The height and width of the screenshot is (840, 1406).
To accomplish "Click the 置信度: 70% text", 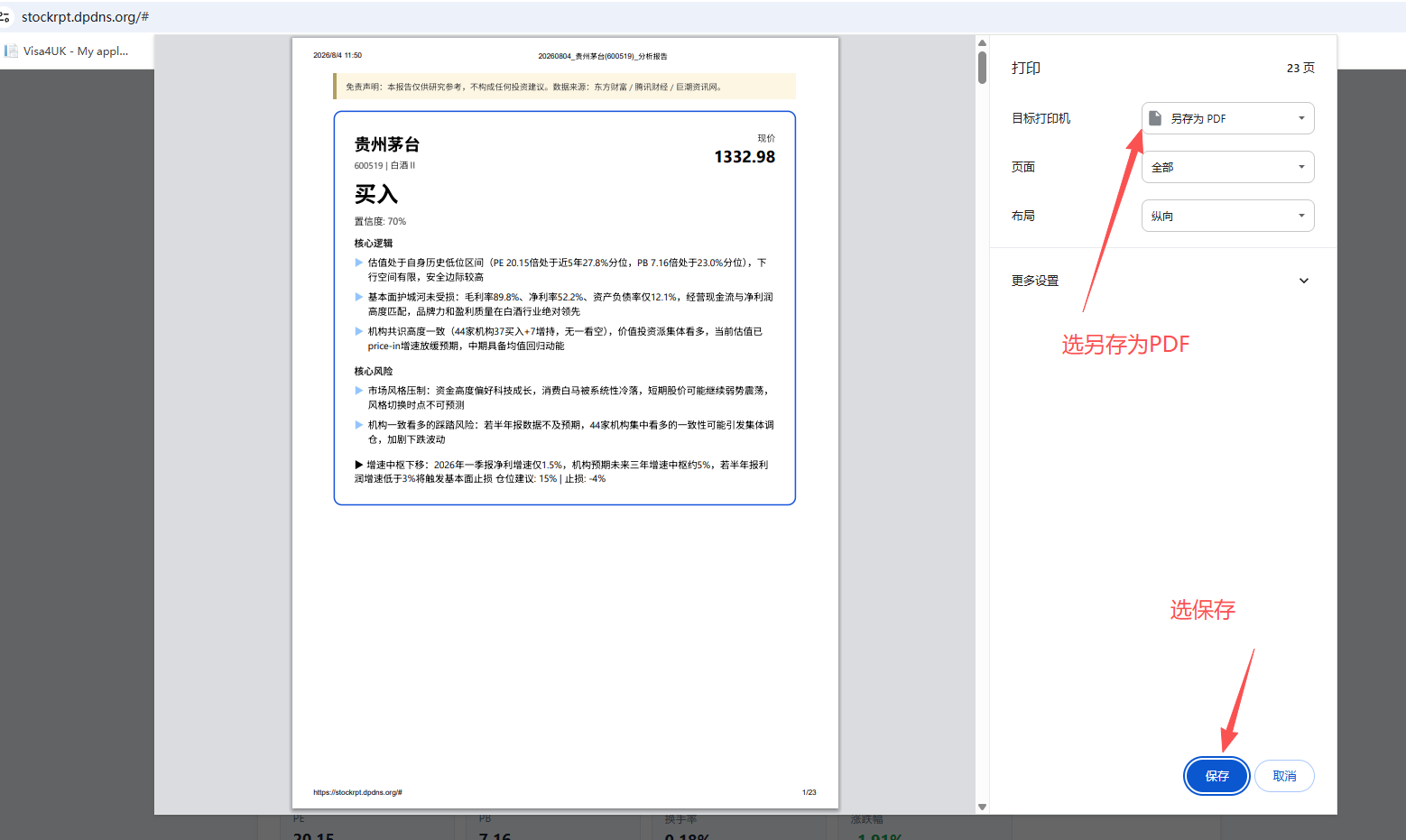I will click(x=380, y=221).
